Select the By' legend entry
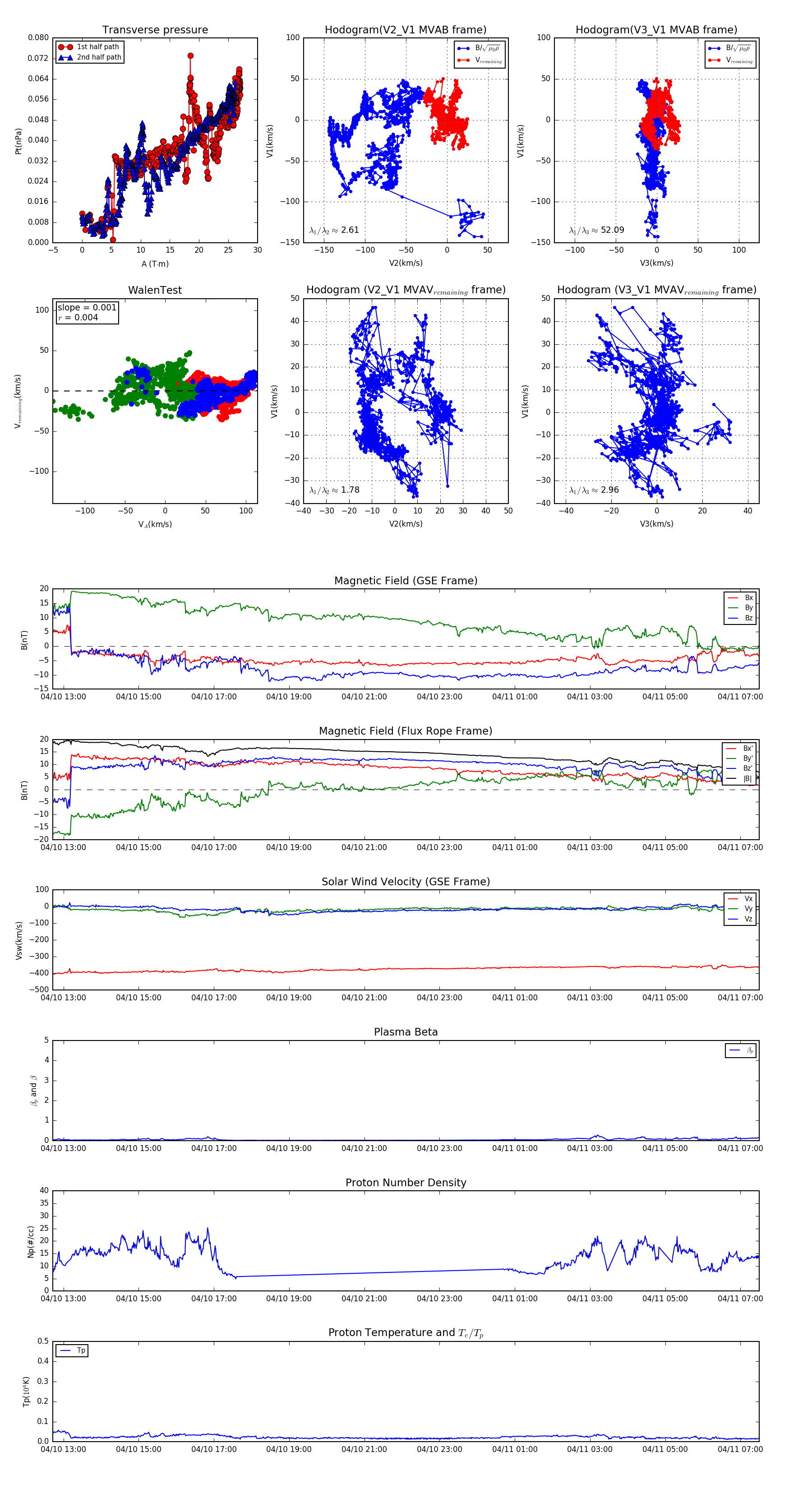The image size is (812, 1489). 739,758
